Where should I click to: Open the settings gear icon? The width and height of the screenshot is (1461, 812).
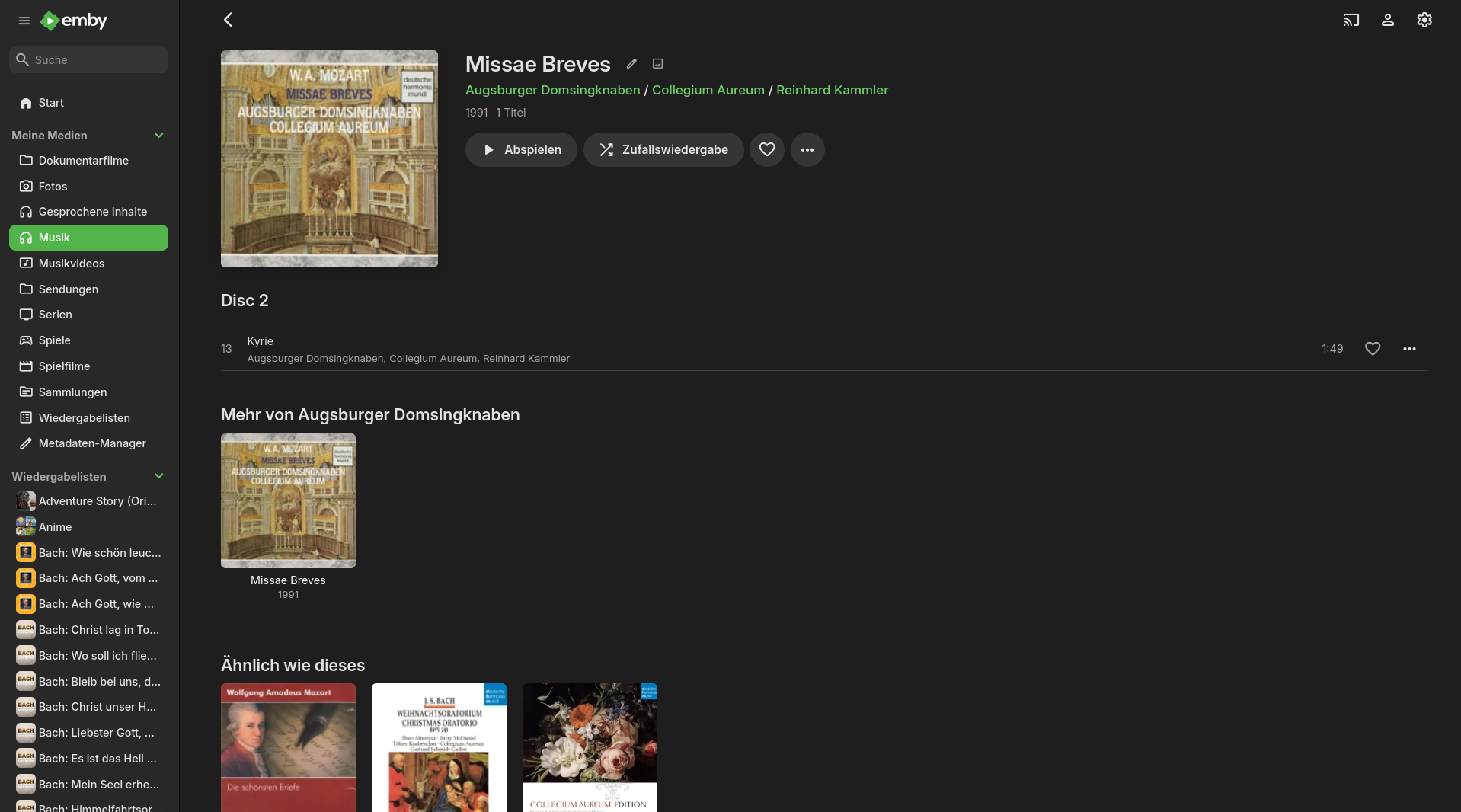coord(1424,20)
